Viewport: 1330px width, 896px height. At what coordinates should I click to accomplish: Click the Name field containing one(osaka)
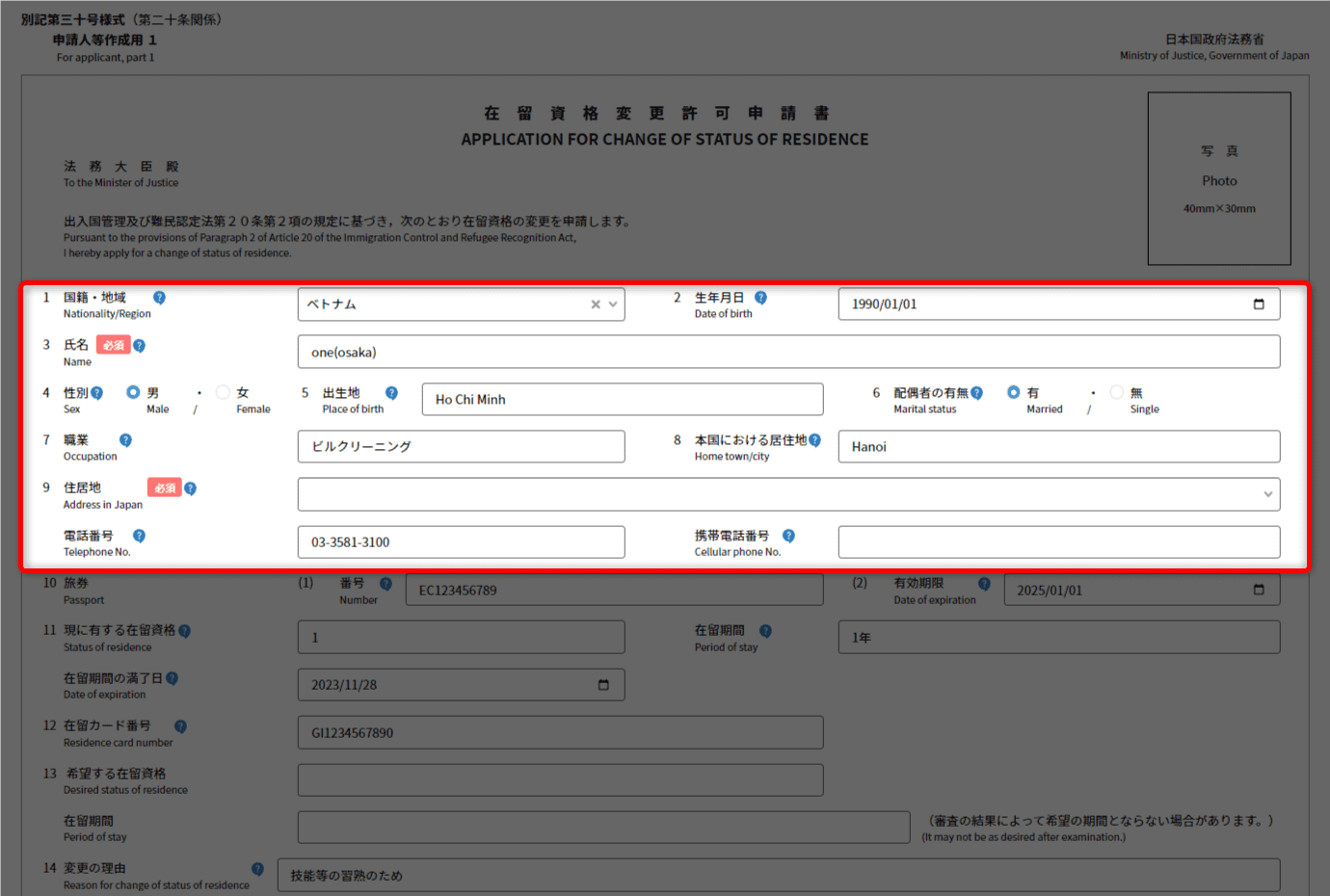tap(787, 352)
